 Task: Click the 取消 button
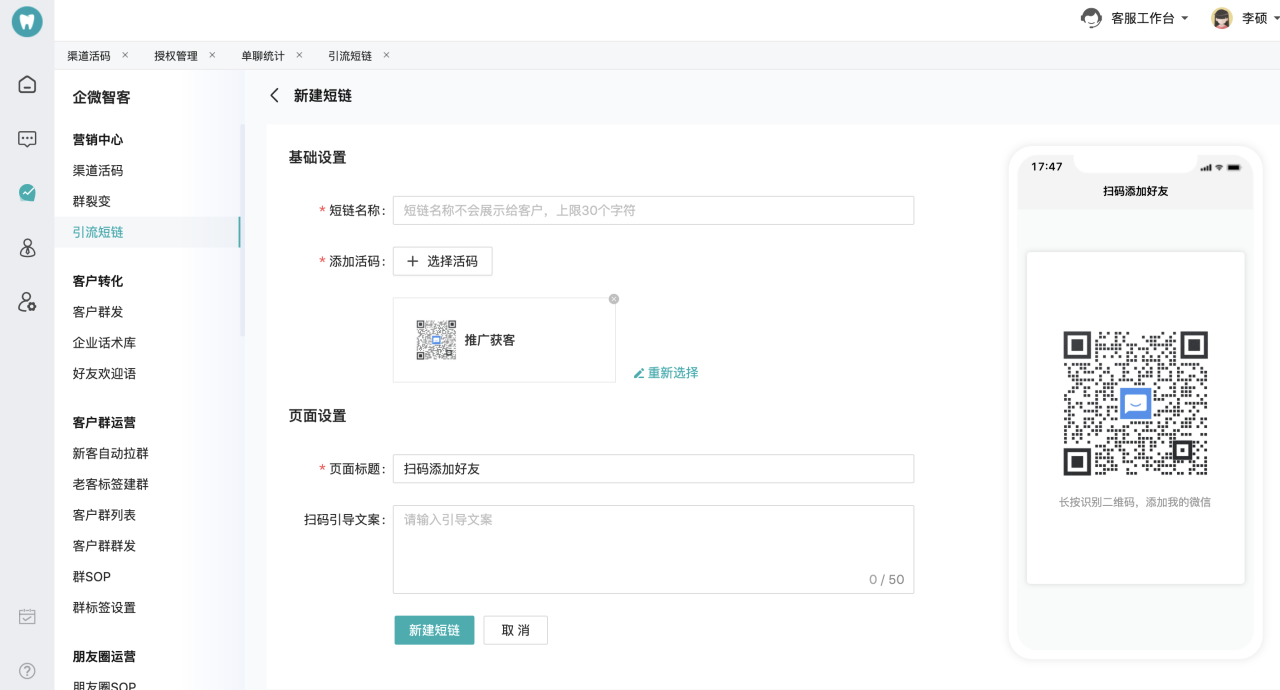coord(516,630)
